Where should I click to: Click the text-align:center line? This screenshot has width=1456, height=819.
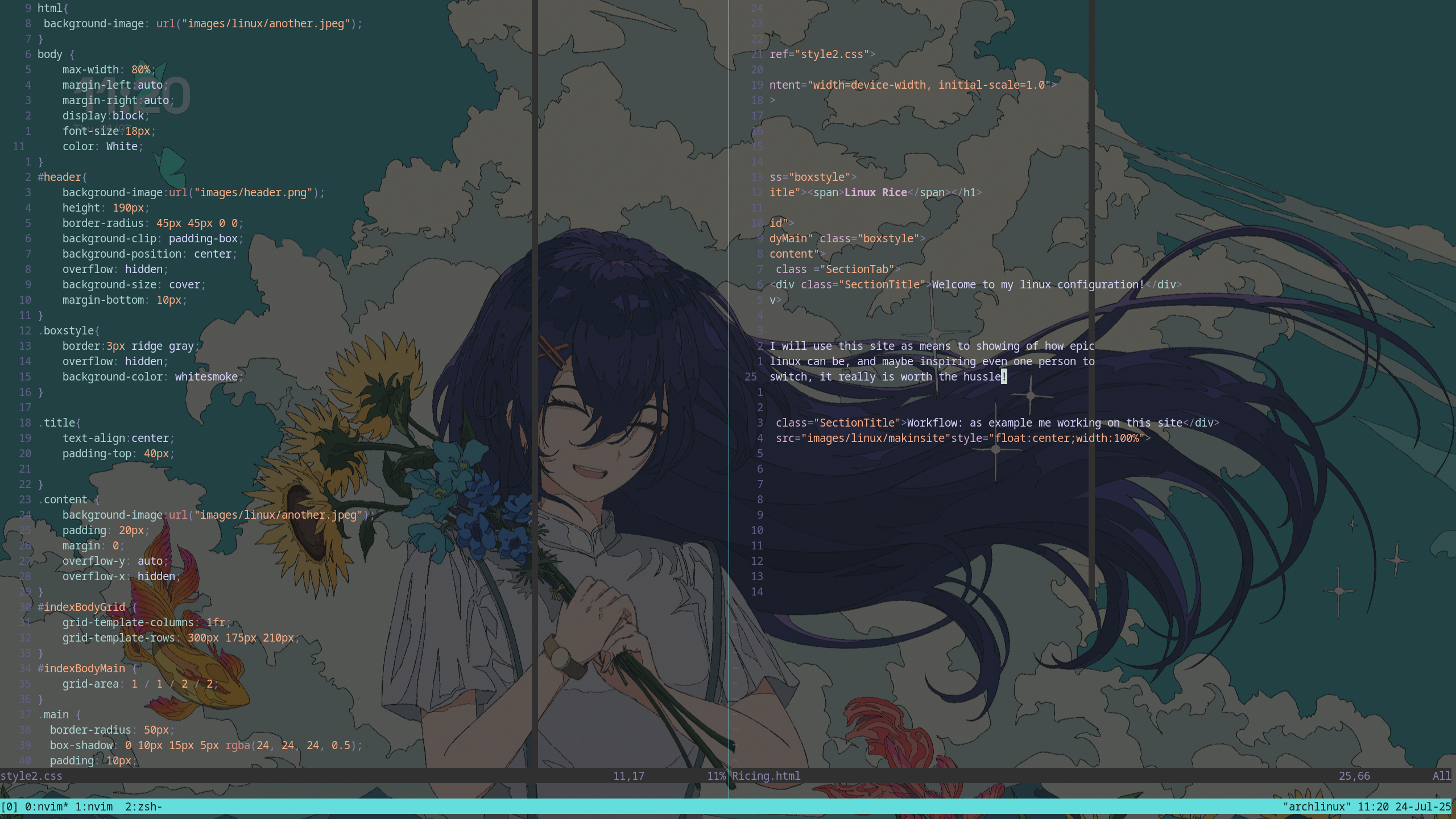point(119,438)
